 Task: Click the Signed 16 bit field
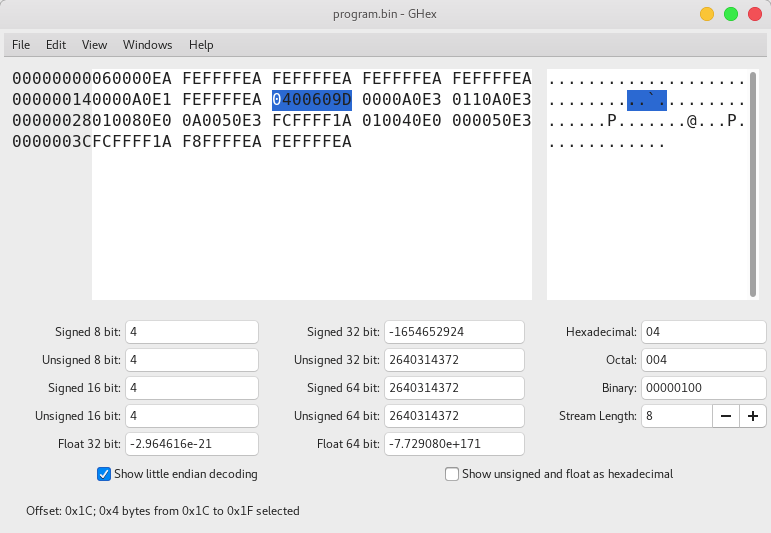(192, 388)
